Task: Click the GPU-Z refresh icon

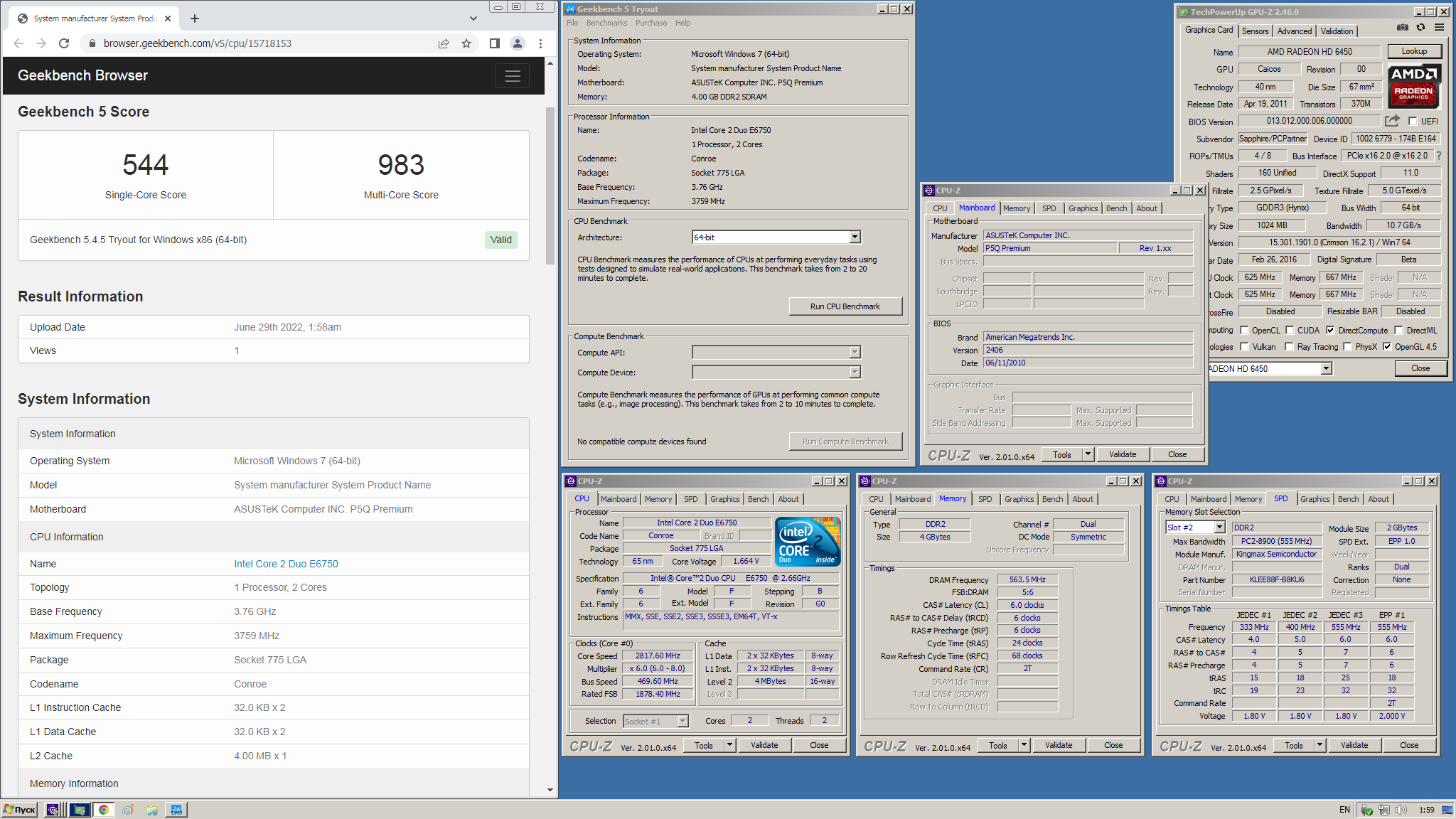Action: click(x=1420, y=27)
